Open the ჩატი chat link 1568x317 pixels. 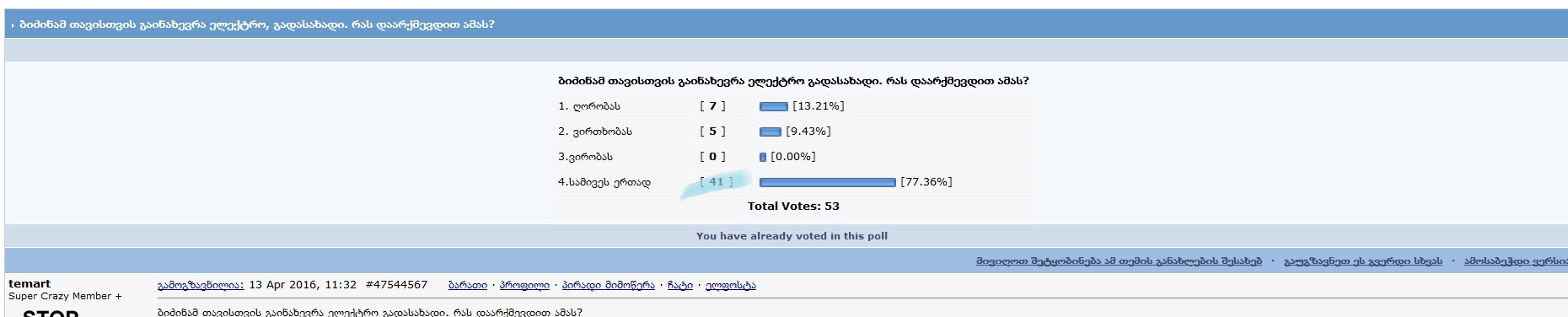(x=680, y=286)
